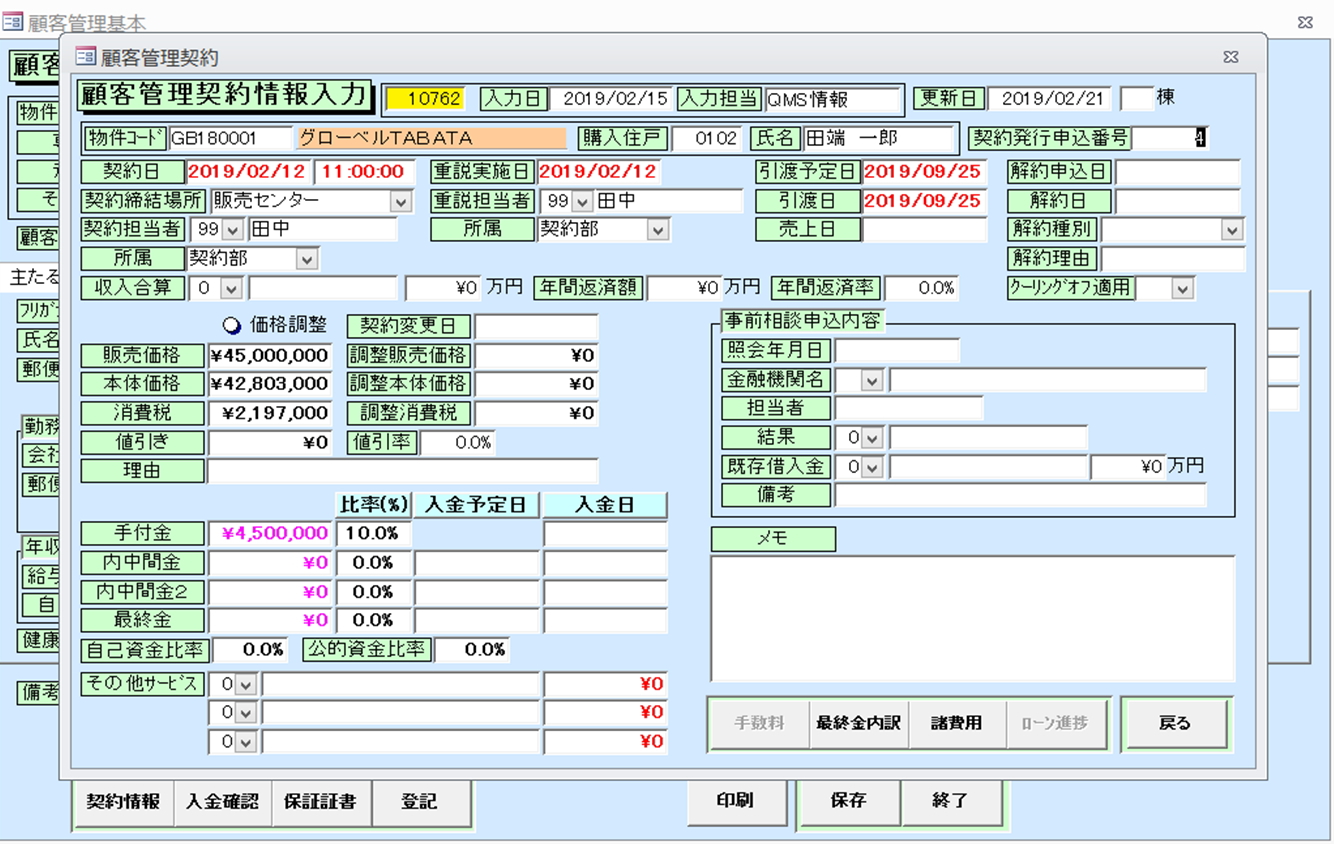Image resolution: width=1334 pixels, height=844 pixels.
Task: Click the 解約理由 field
Action: tap(1172, 259)
